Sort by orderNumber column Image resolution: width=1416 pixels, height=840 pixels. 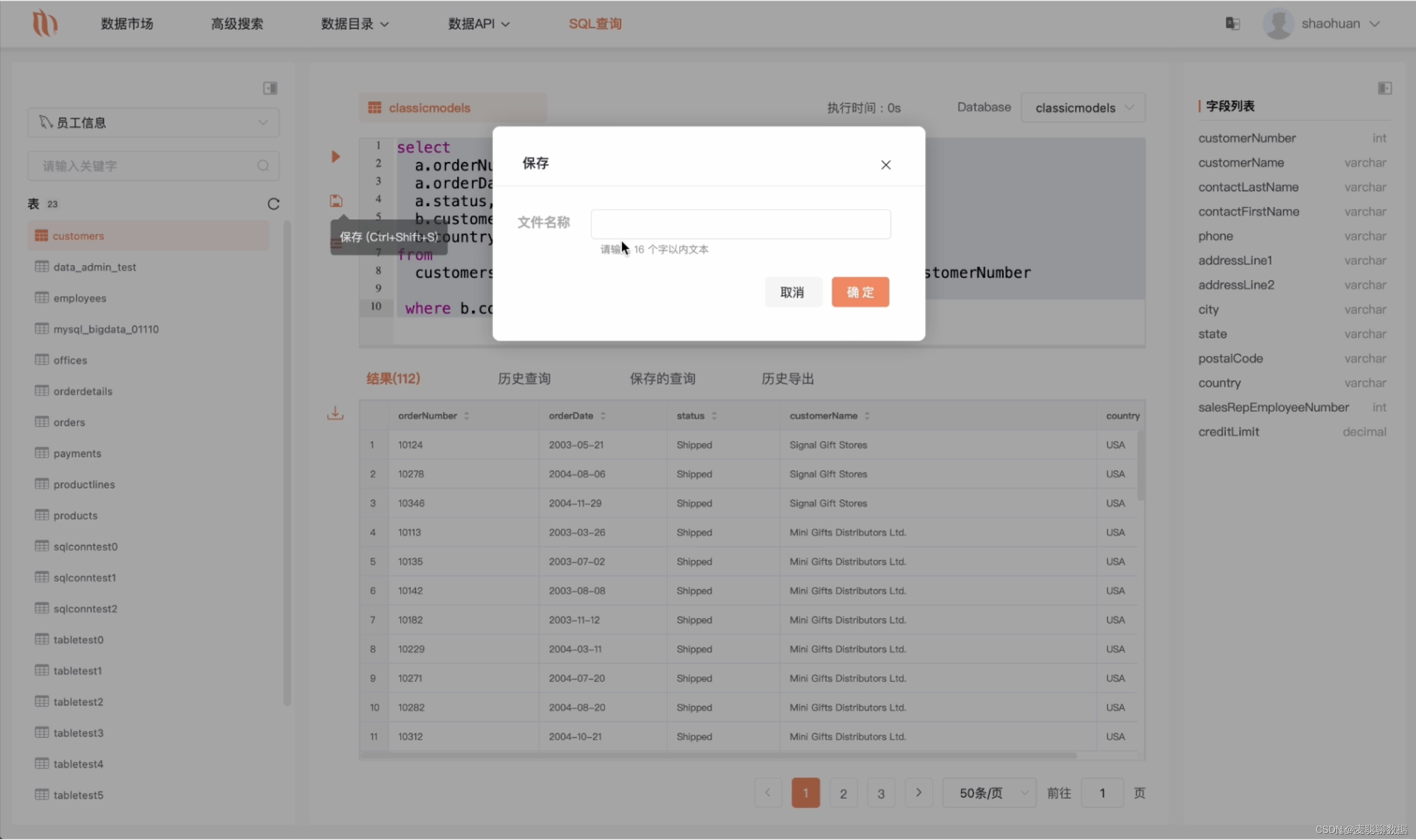[466, 416]
